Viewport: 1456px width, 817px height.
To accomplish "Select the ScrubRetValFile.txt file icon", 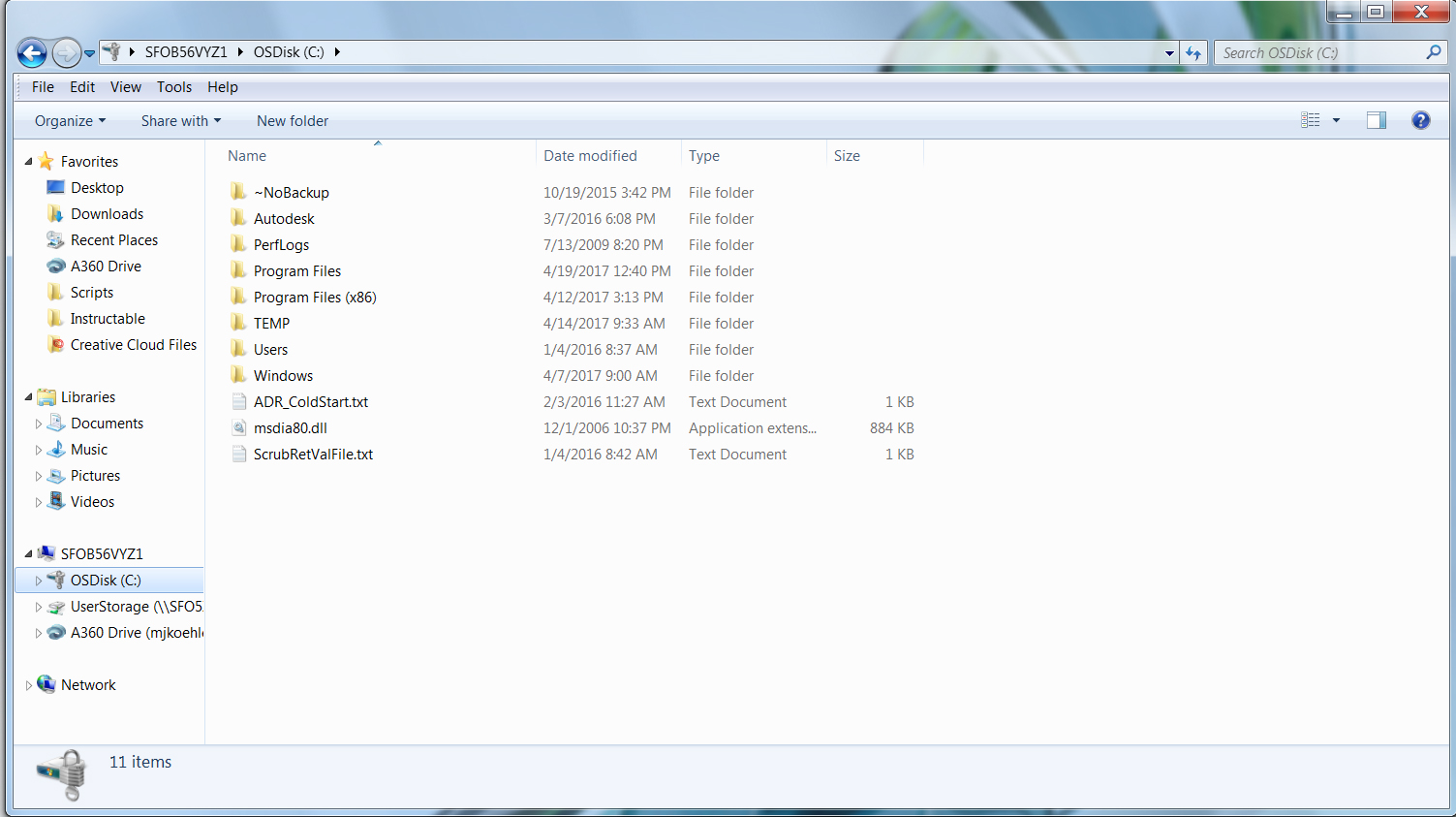I will [239, 454].
